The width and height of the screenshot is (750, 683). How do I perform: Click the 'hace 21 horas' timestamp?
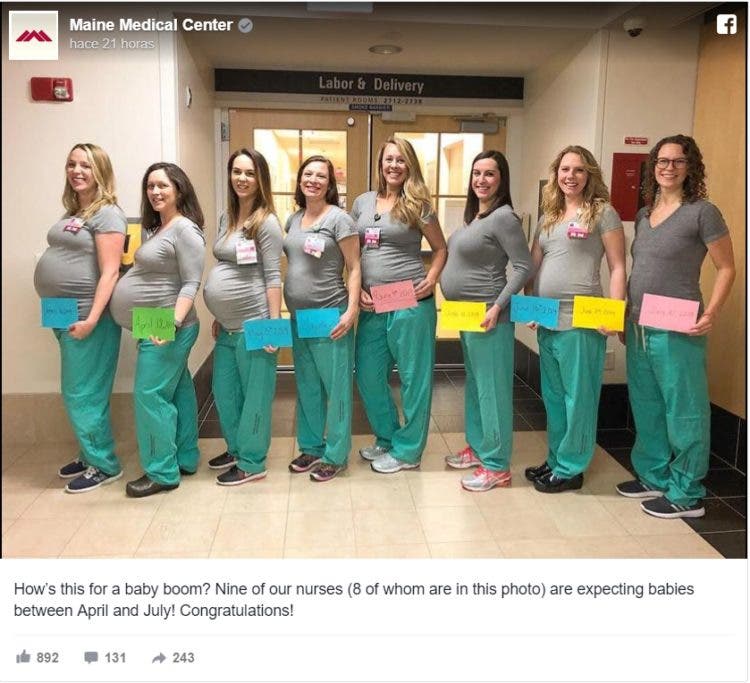click(x=111, y=44)
